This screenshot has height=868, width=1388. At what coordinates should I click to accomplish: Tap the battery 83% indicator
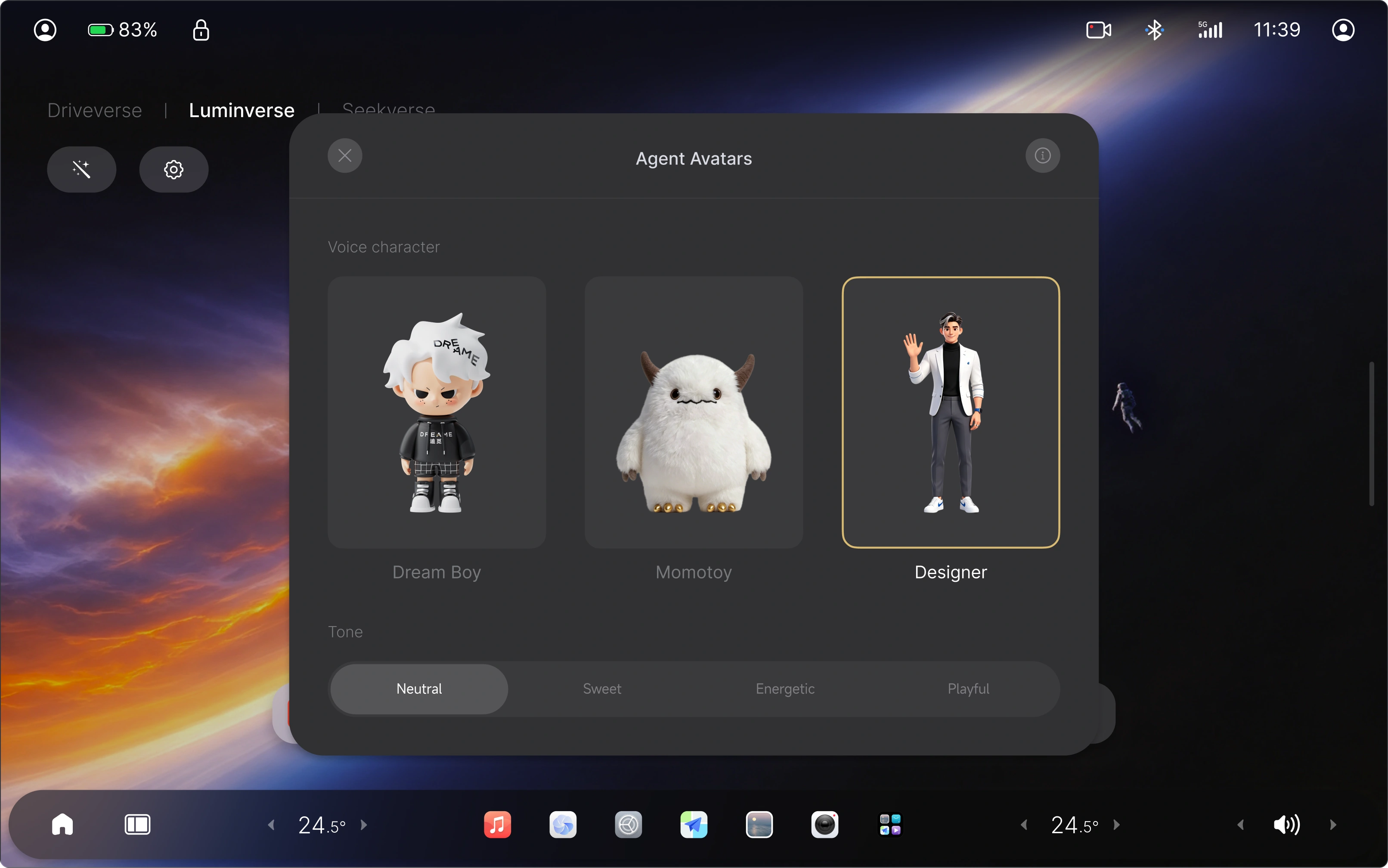pyautogui.click(x=122, y=30)
